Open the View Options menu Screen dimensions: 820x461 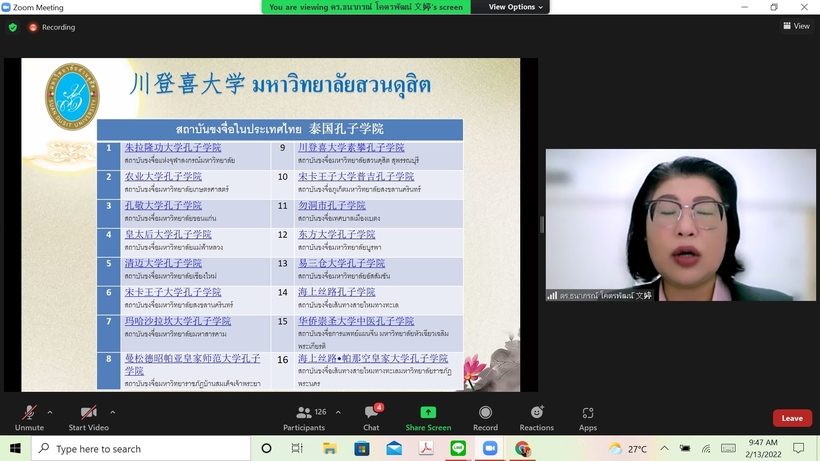pyautogui.click(x=516, y=7)
